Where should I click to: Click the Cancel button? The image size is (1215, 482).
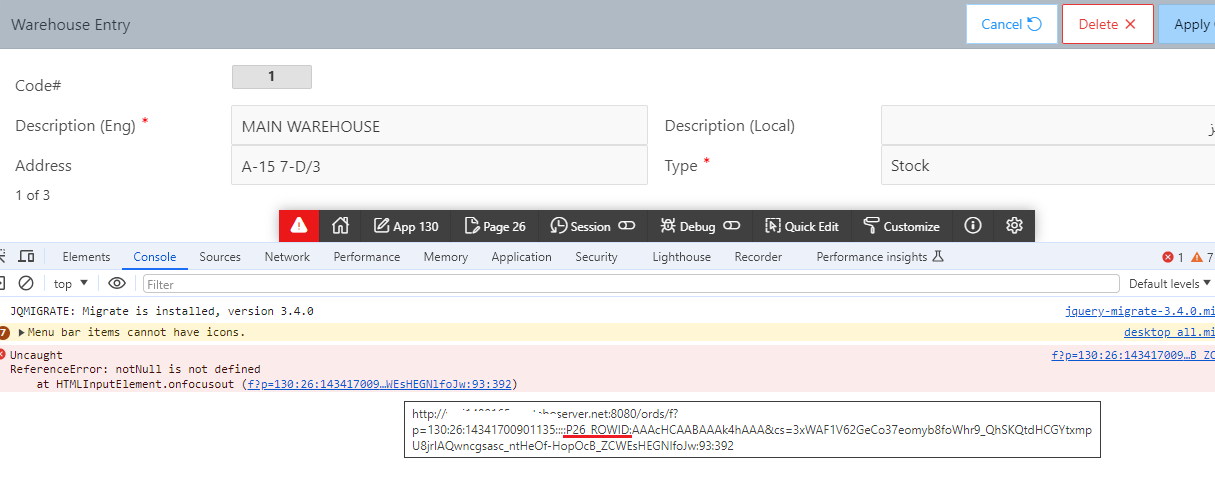point(1012,24)
